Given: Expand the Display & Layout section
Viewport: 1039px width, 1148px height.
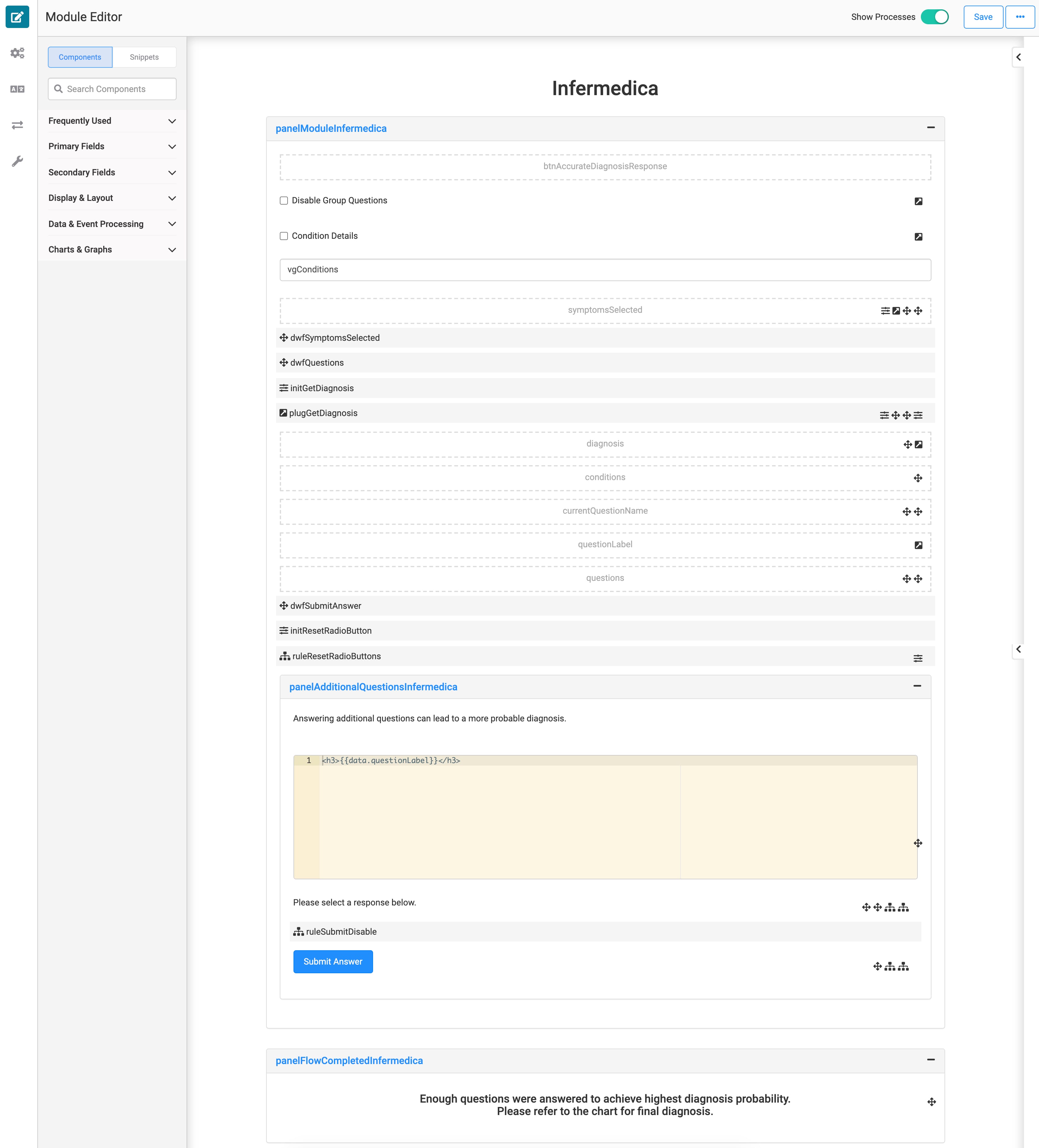Looking at the screenshot, I should click(112, 197).
